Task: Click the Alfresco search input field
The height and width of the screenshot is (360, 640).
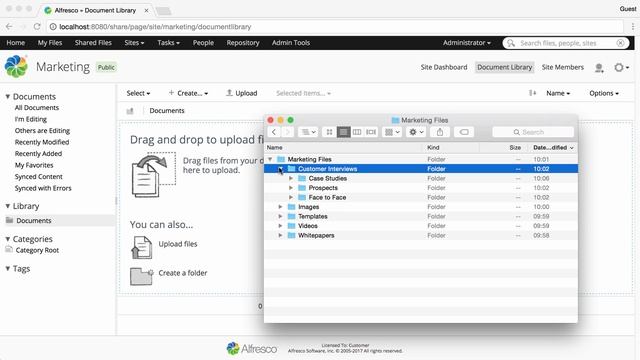Action: (x=566, y=43)
